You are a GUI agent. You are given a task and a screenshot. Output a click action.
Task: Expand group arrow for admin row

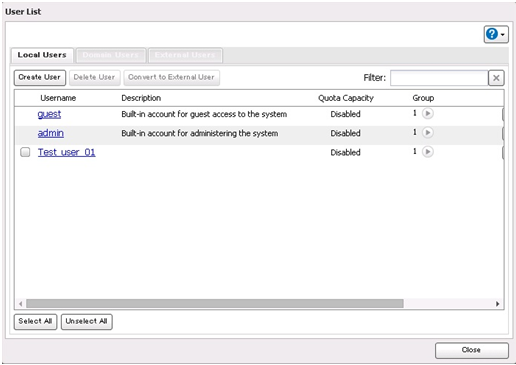428,133
